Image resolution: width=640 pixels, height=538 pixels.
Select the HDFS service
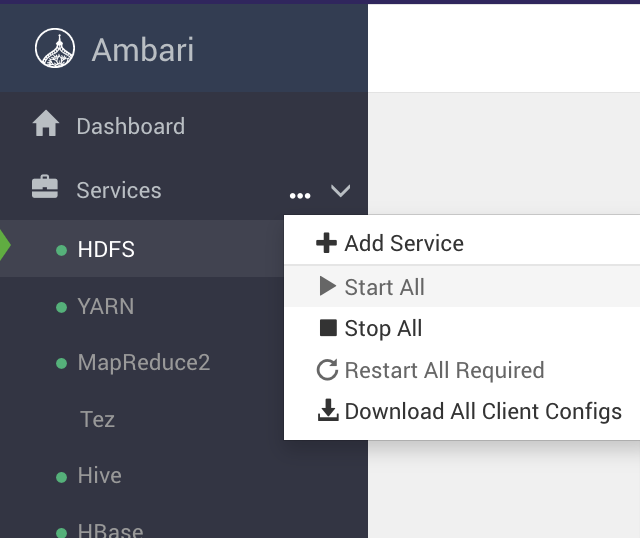[106, 249]
